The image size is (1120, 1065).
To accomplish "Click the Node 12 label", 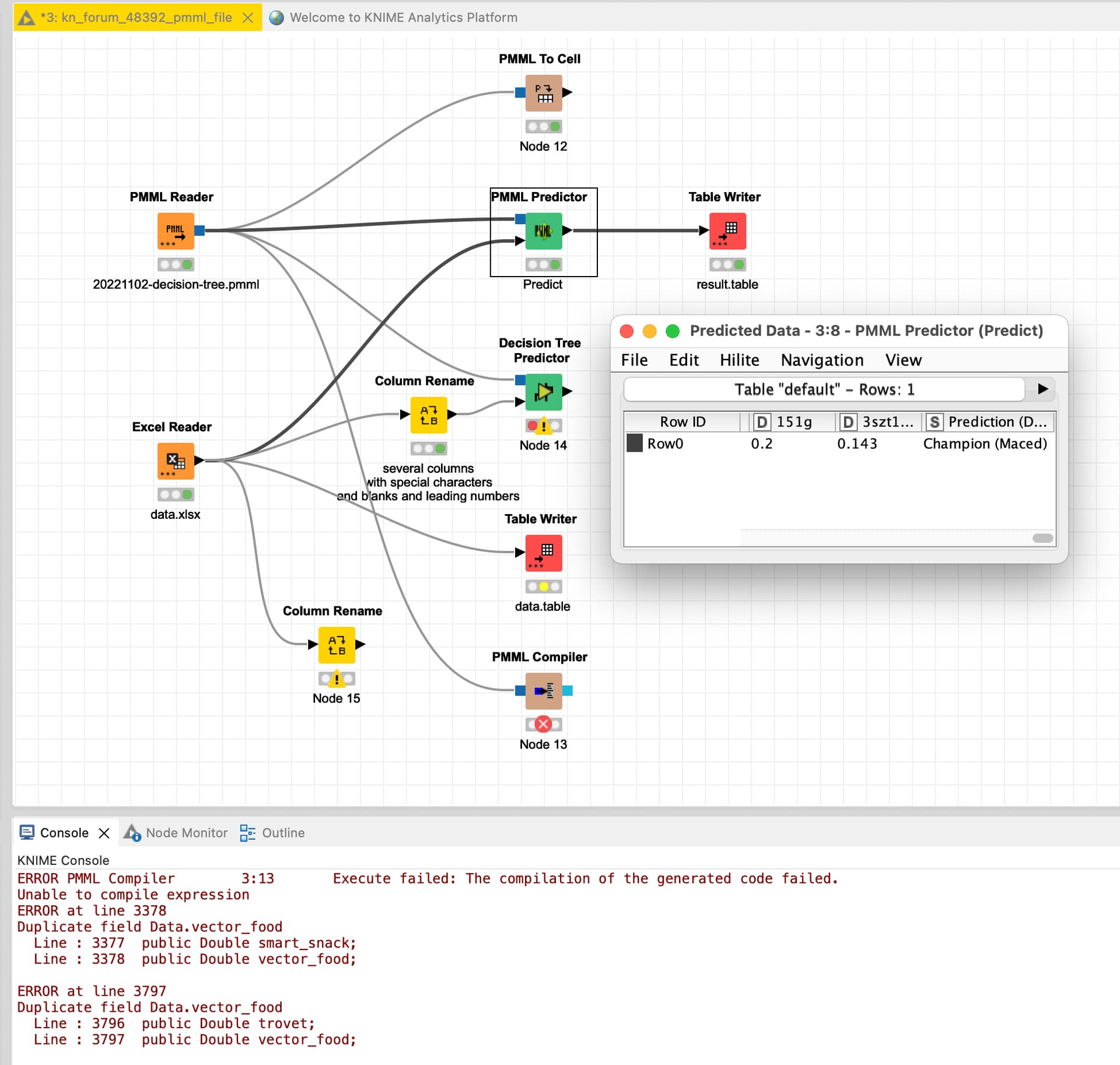I will (x=543, y=146).
